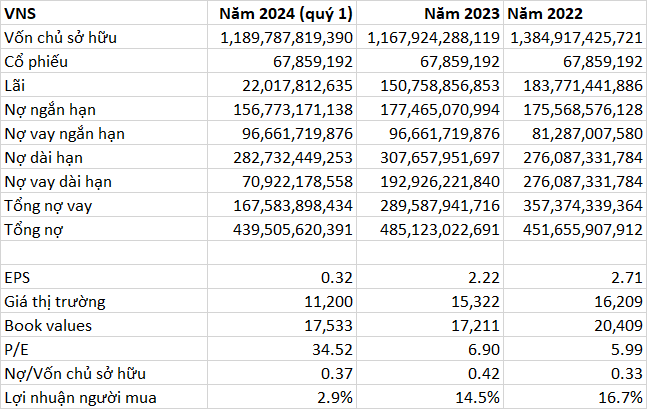647x415 pixels.
Task: Select the VNS header cell
Action: pyautogui.click(x=20, y=13)
